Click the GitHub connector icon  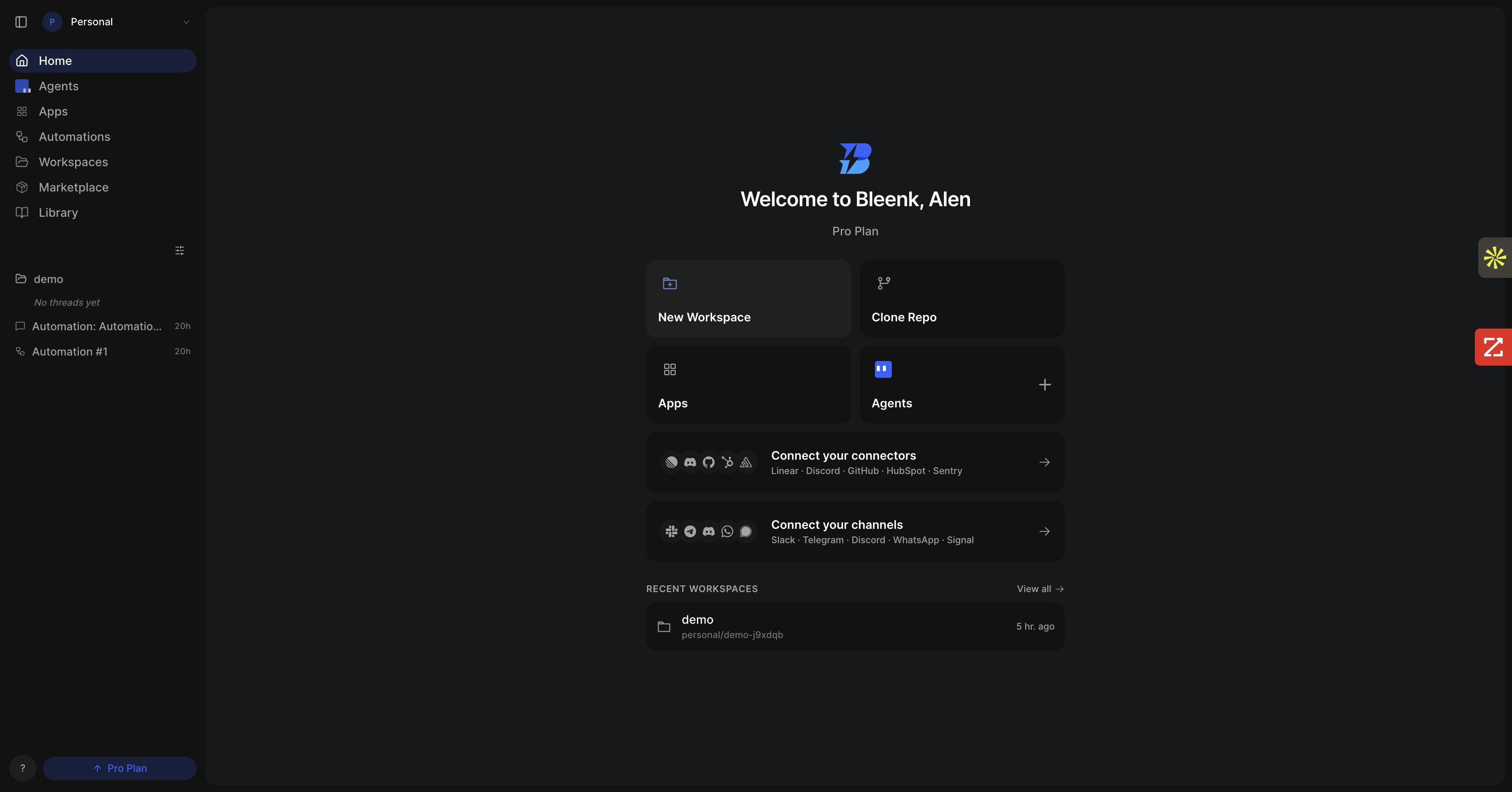pos(708,462)
